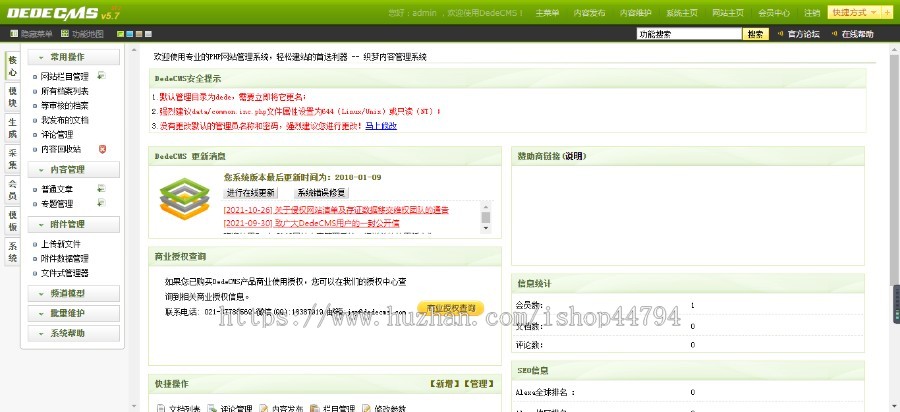Screen dimensions: 900x412
Task: Open 我发布的文档 in the sidebar
Action: (64, 120)
